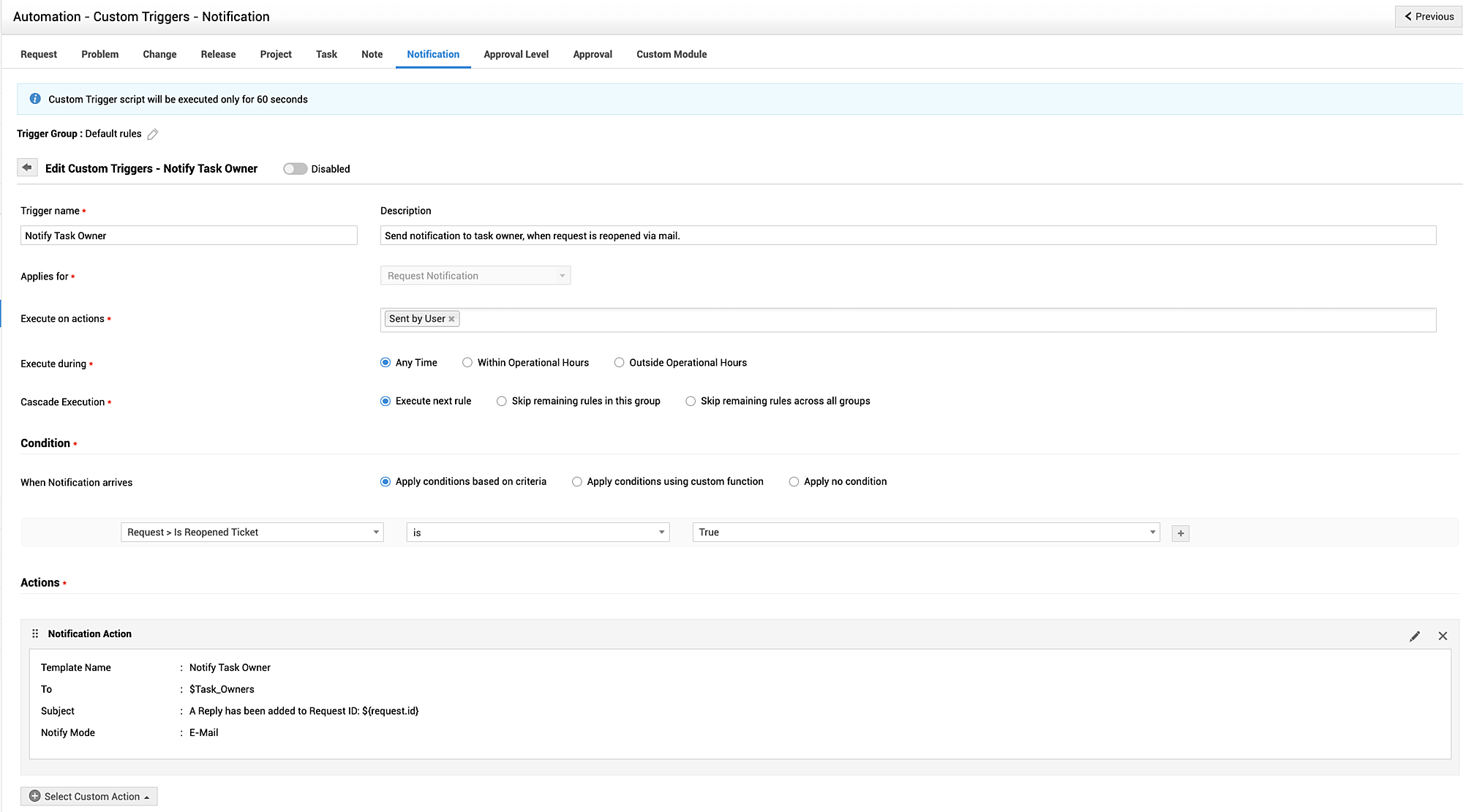The width and height of the screenshot is (1463, 812).
Task: Open the Custom Module tab
Action: tap(672, 54)
